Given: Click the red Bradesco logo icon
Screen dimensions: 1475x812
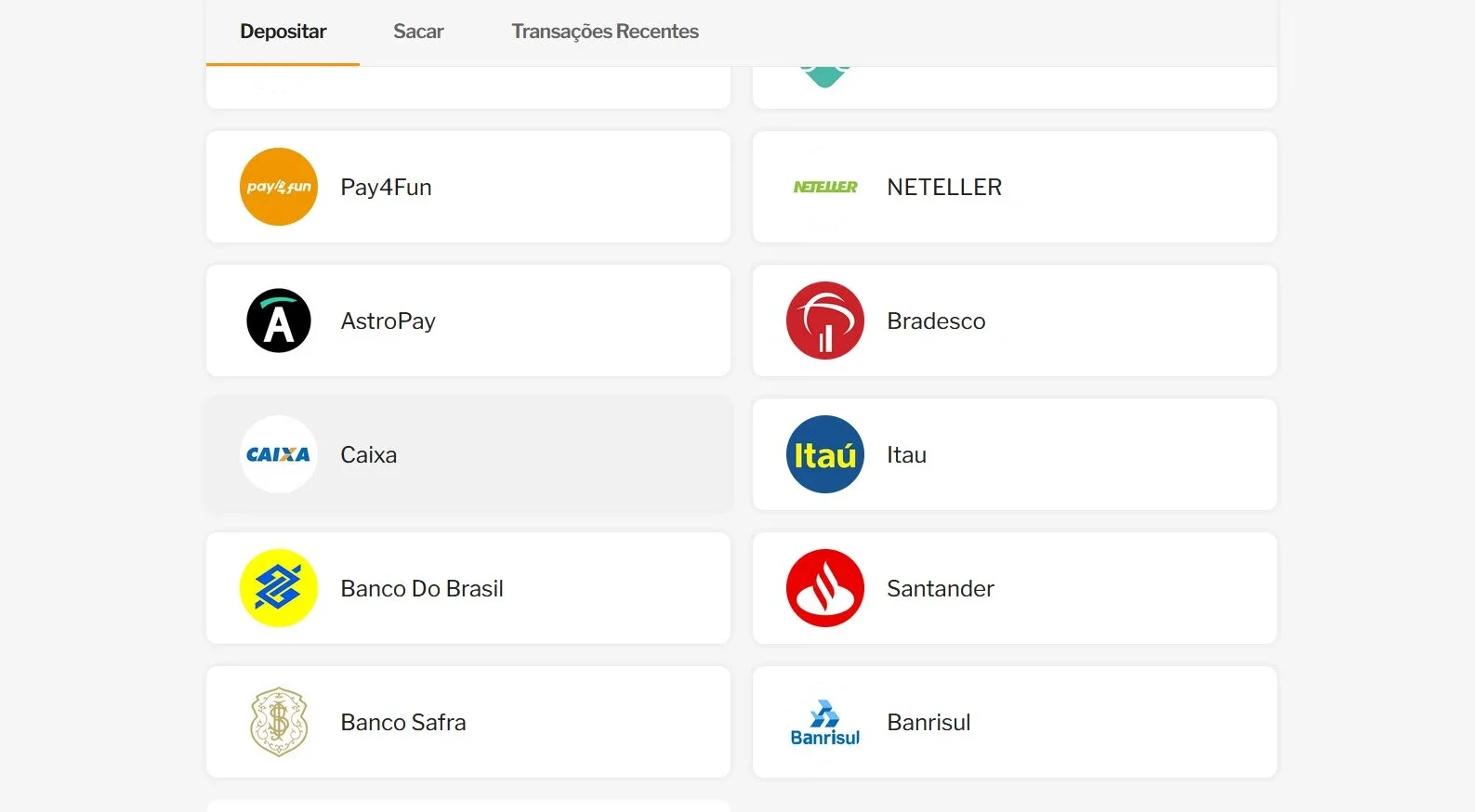Looking at the screenshot, I should click(x=825, y=321).
